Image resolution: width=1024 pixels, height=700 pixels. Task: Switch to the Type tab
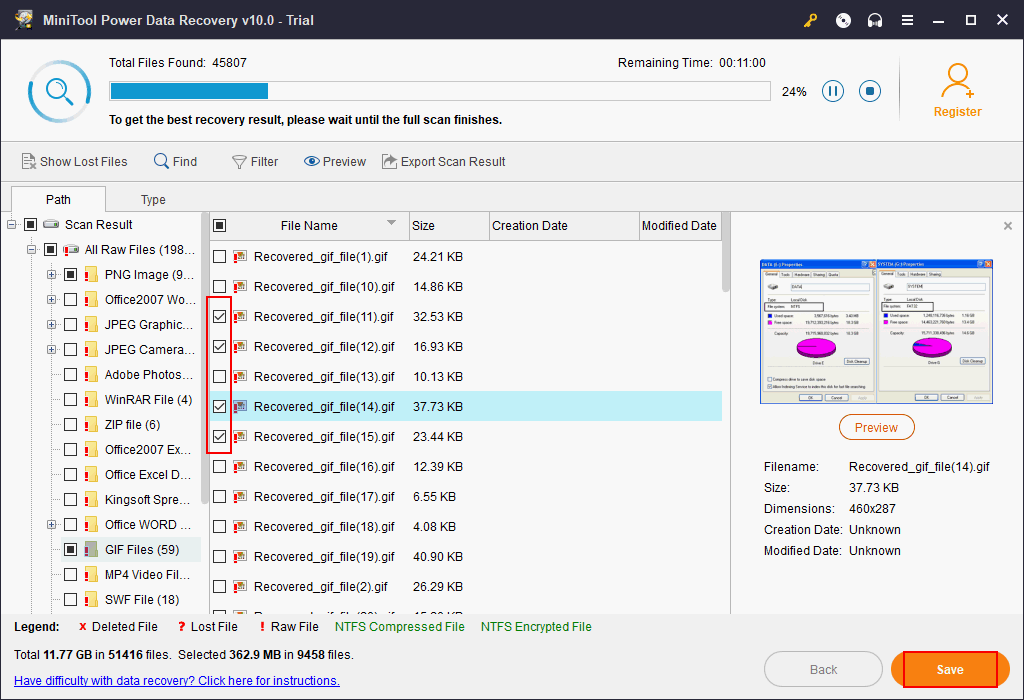coord(153,199)
